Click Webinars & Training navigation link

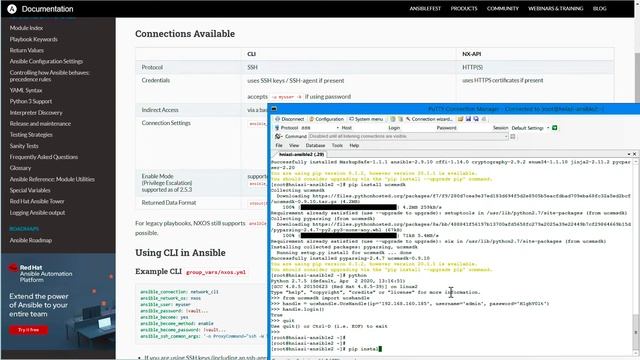[x=556, y=9]
